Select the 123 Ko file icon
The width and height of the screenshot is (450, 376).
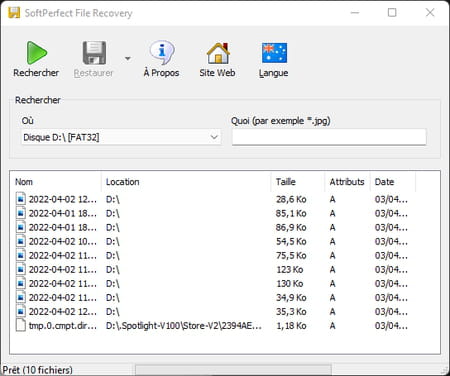tap(21, 269)
